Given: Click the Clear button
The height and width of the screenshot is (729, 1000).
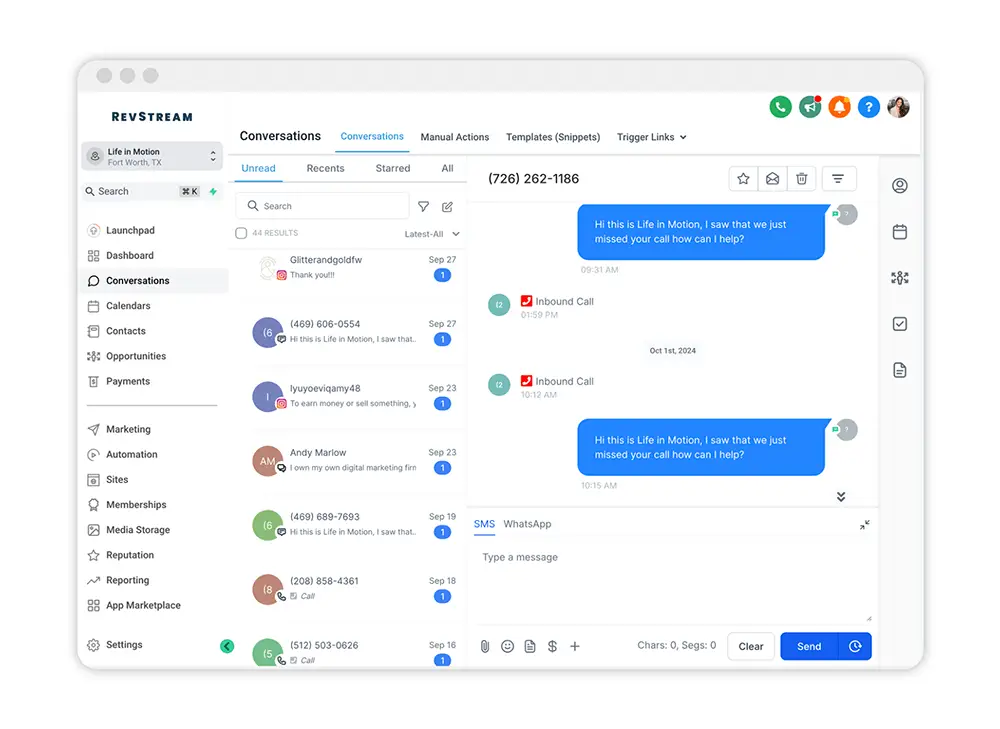Looking at the screenshot, I should (x=751, y=646).
